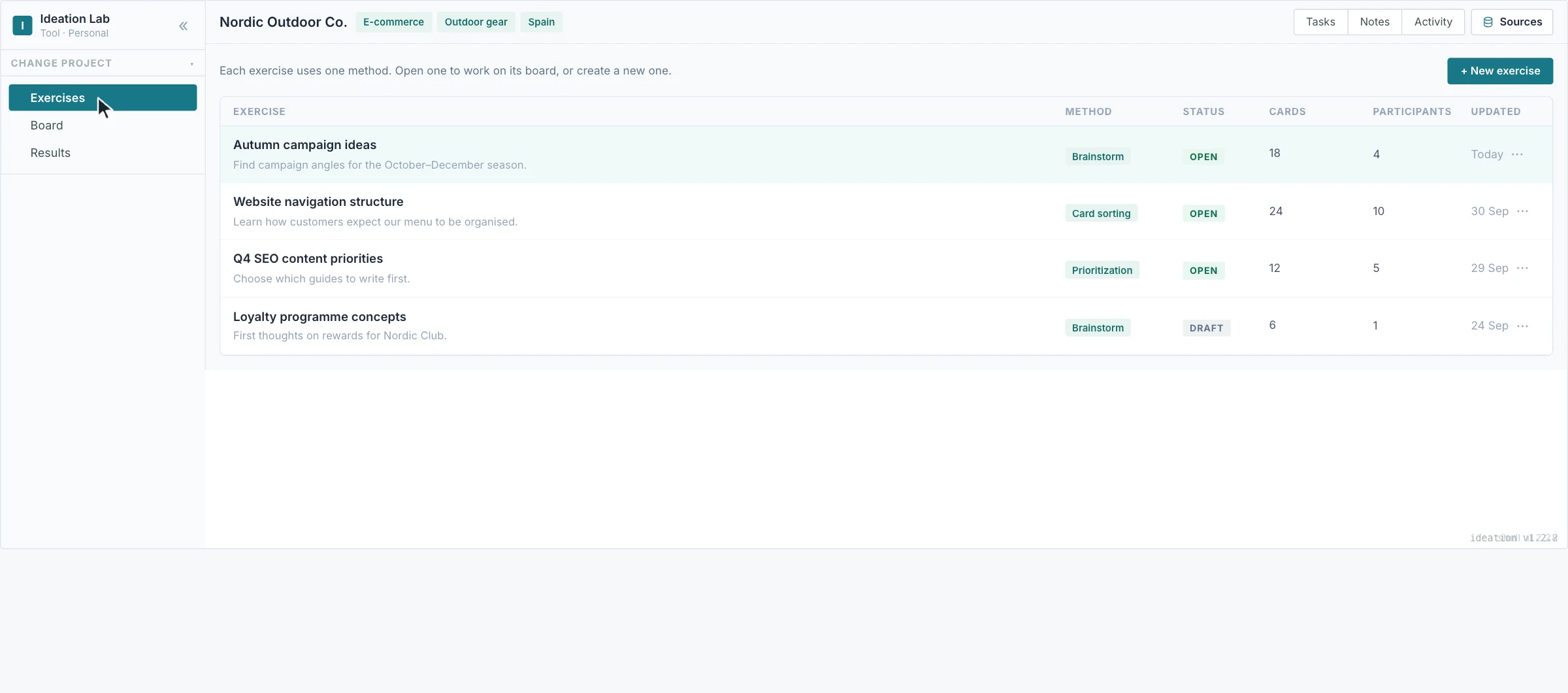1568x693 pixels.
Task: Open Website navigation structure exercise
Action: 318,201
